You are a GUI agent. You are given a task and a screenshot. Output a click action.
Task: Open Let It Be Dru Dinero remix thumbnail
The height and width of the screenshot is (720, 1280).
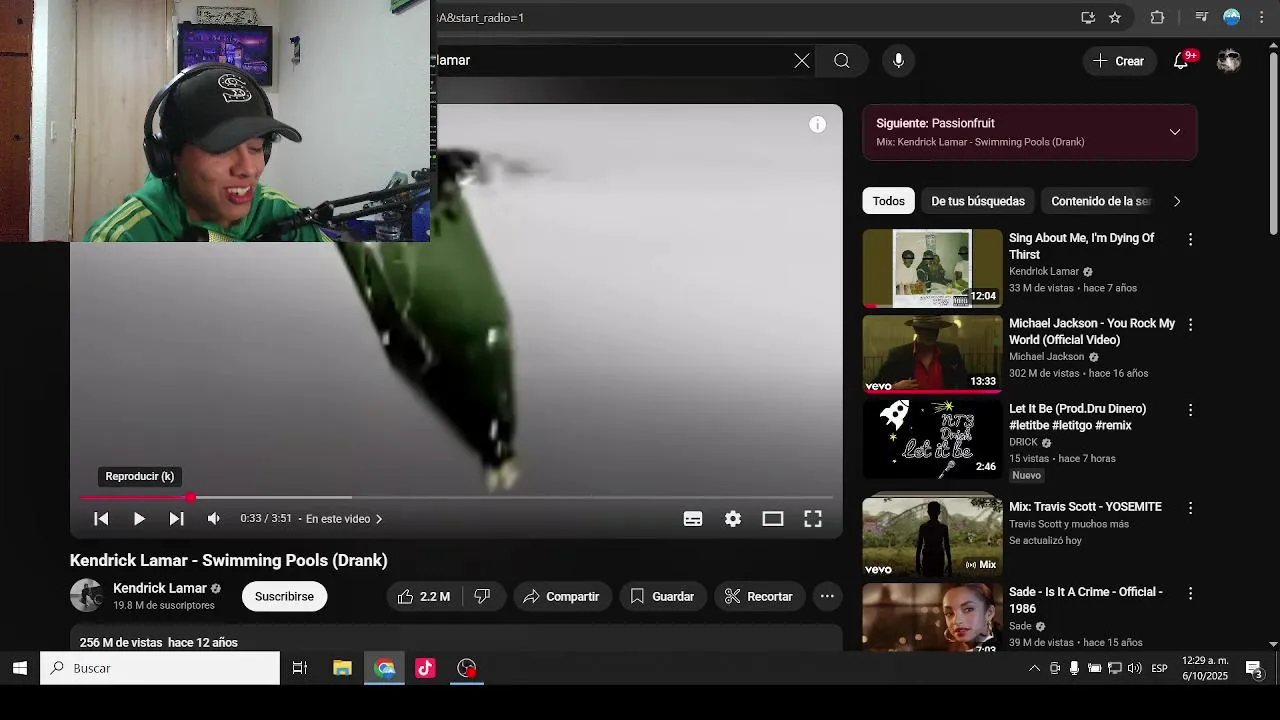(932, 439)
